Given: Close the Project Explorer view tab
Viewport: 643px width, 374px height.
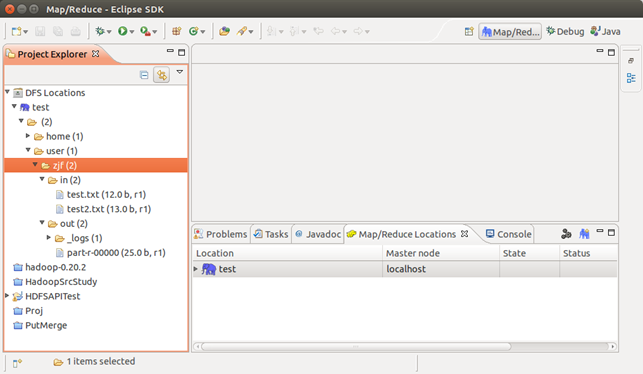Looking at the screenshot, I should pyautogui.click(x=96, y=54).
